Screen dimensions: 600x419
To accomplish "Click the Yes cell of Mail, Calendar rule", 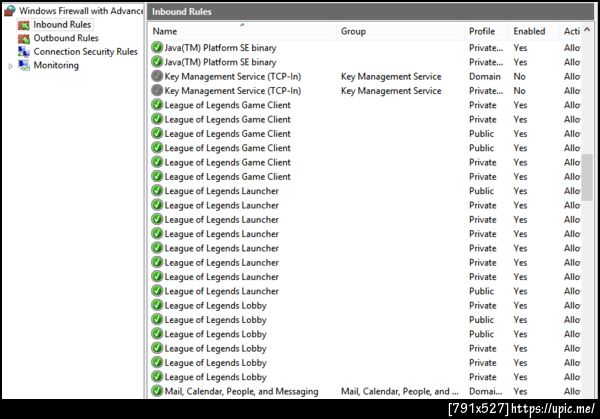I will pos(520,391).
